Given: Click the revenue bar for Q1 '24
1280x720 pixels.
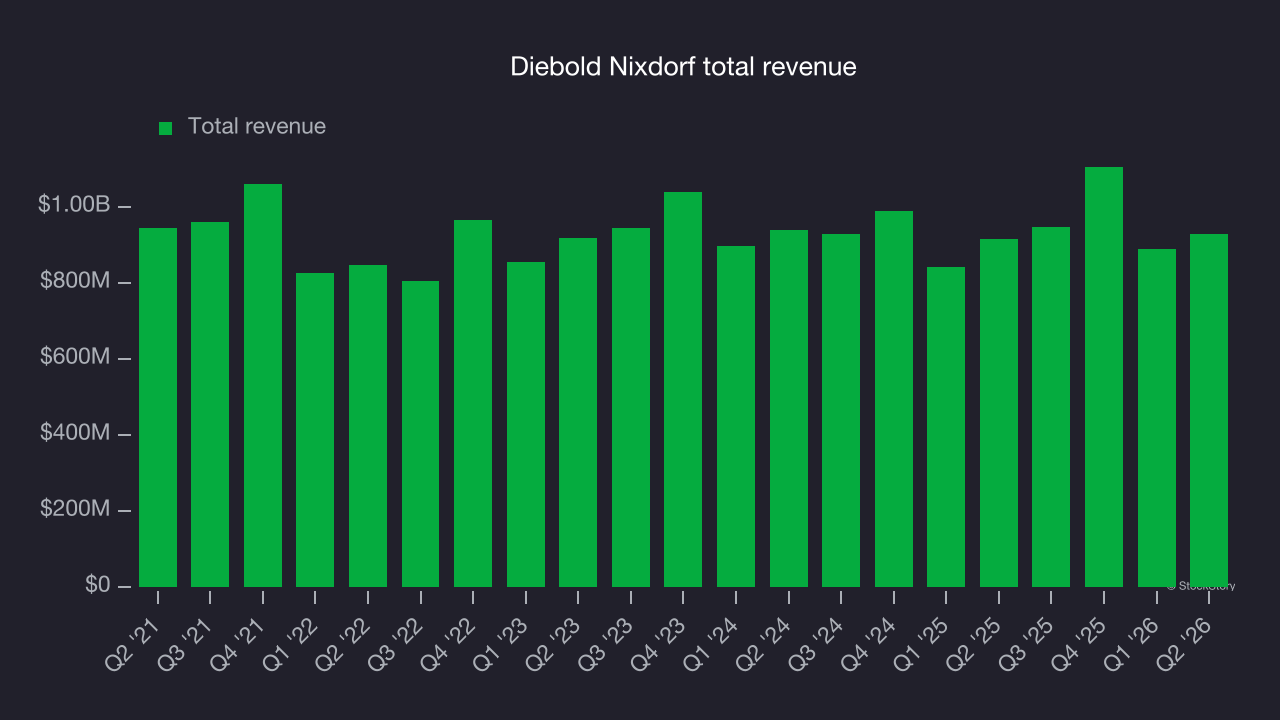Looking at the screenshot, I should 736,416.
